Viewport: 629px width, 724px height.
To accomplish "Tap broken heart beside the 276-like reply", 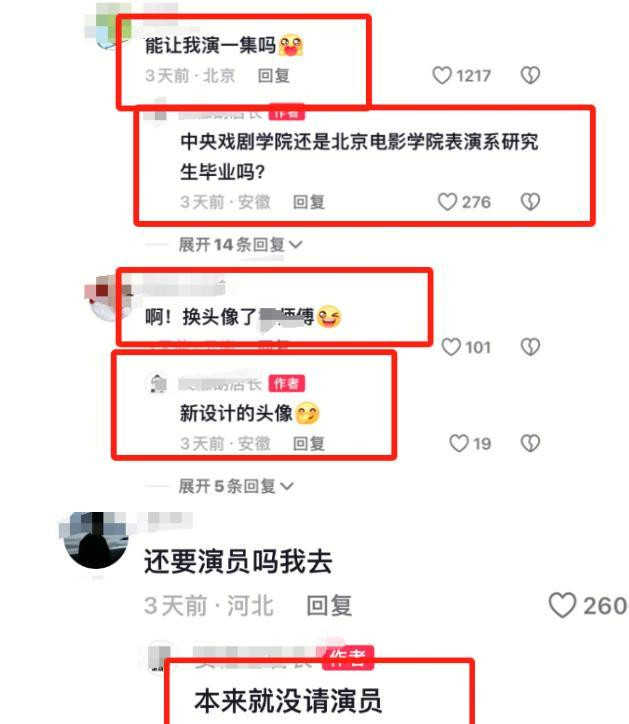I will (x=530, y=202).
